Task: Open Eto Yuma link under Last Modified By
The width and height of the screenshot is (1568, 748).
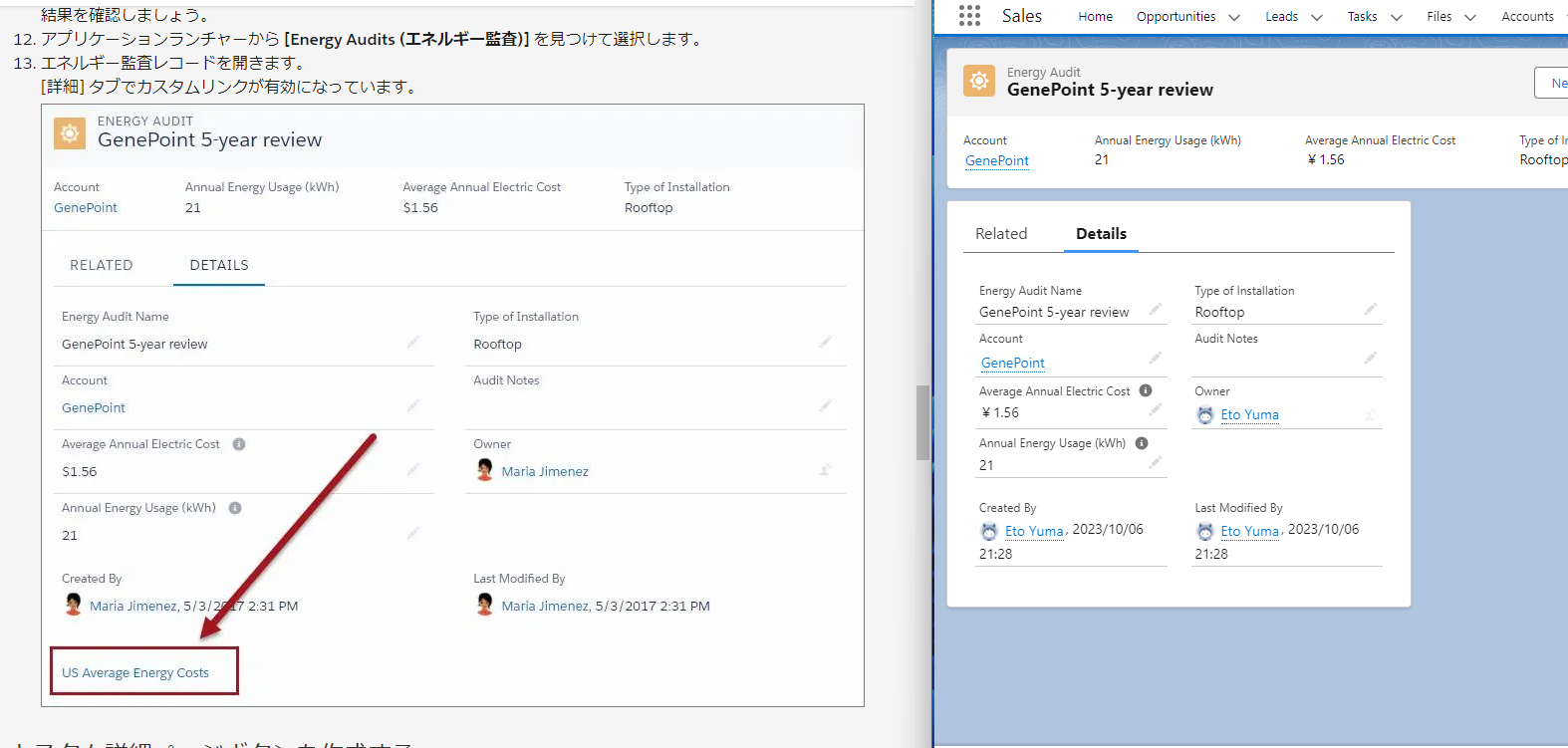Action: (x=1249, y=531)
